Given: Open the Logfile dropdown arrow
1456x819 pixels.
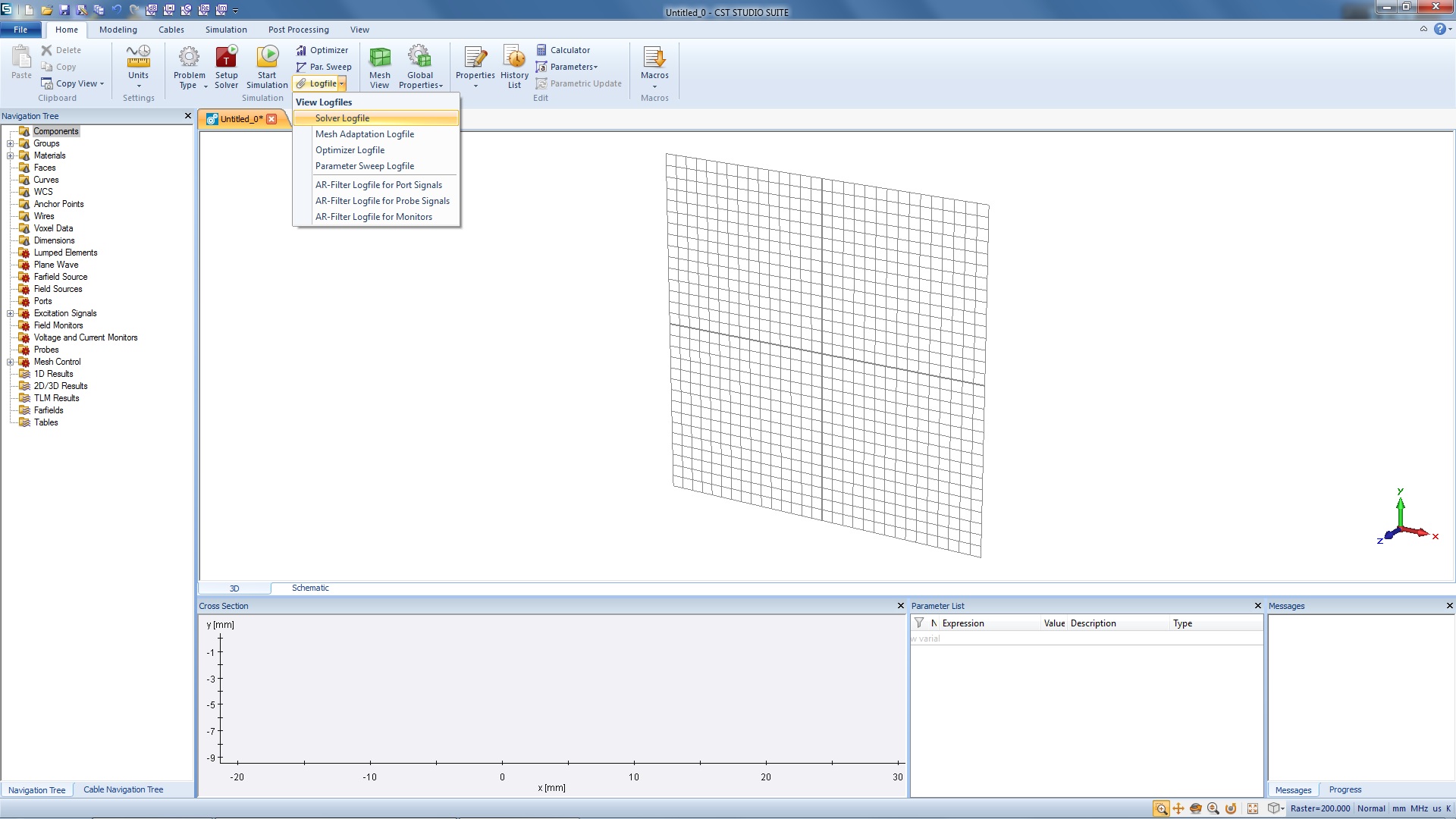Looking at the screenshot, I should 342,83.
